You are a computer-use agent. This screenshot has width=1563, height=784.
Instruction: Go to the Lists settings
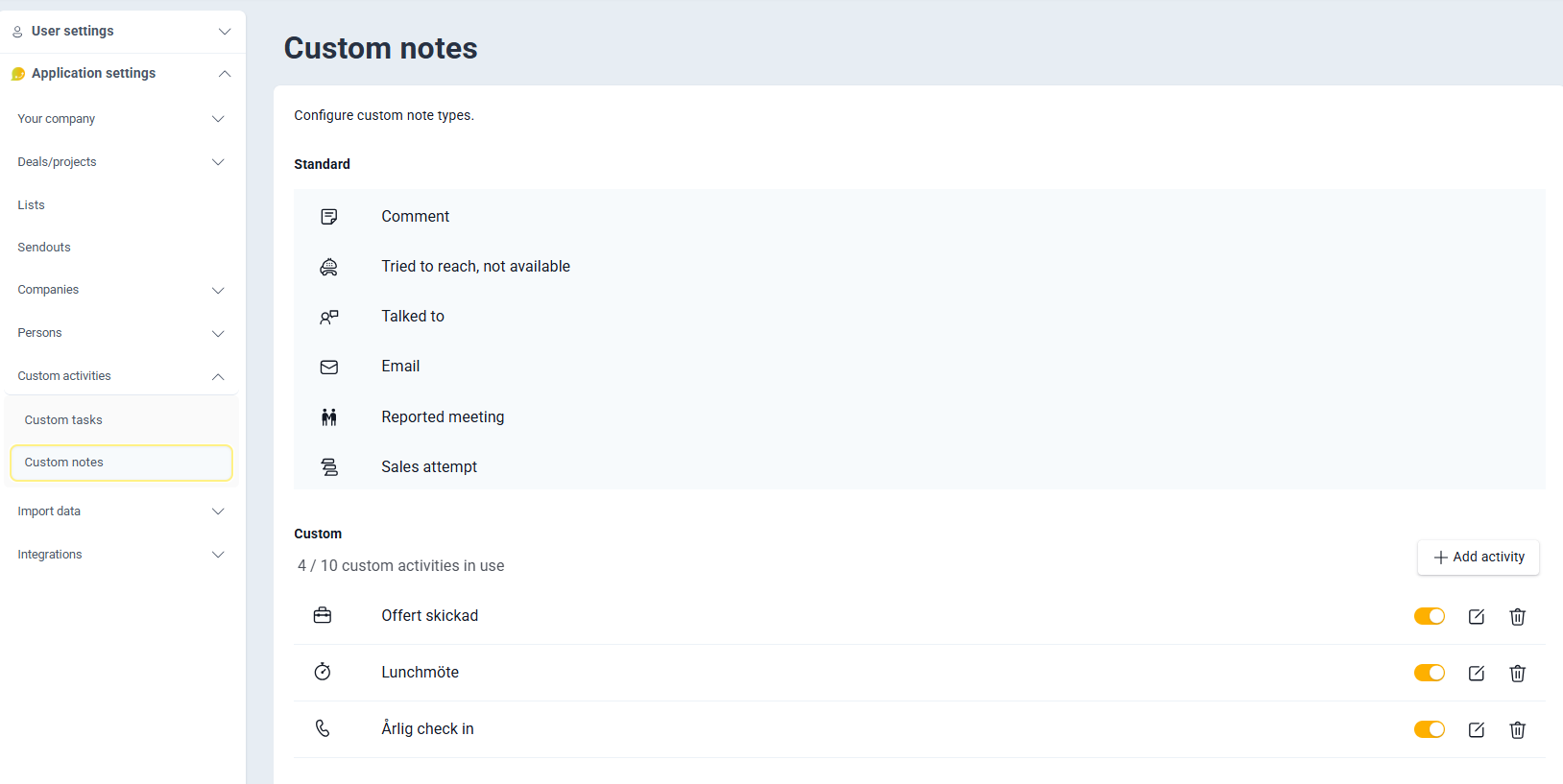(32, 205)
